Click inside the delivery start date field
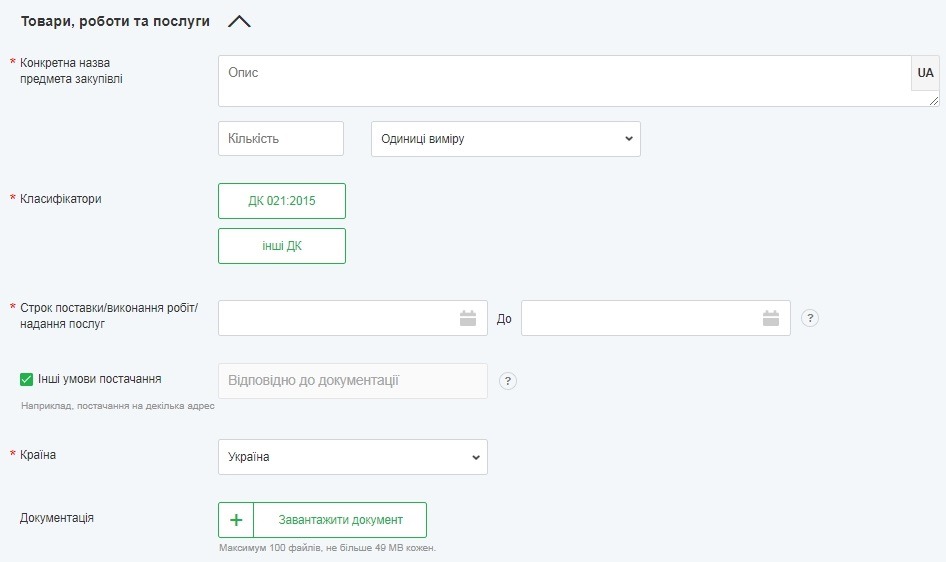Image resolution: width=946 pixels, height=562 pixels. pyautogui.click(x=337, y=318)
